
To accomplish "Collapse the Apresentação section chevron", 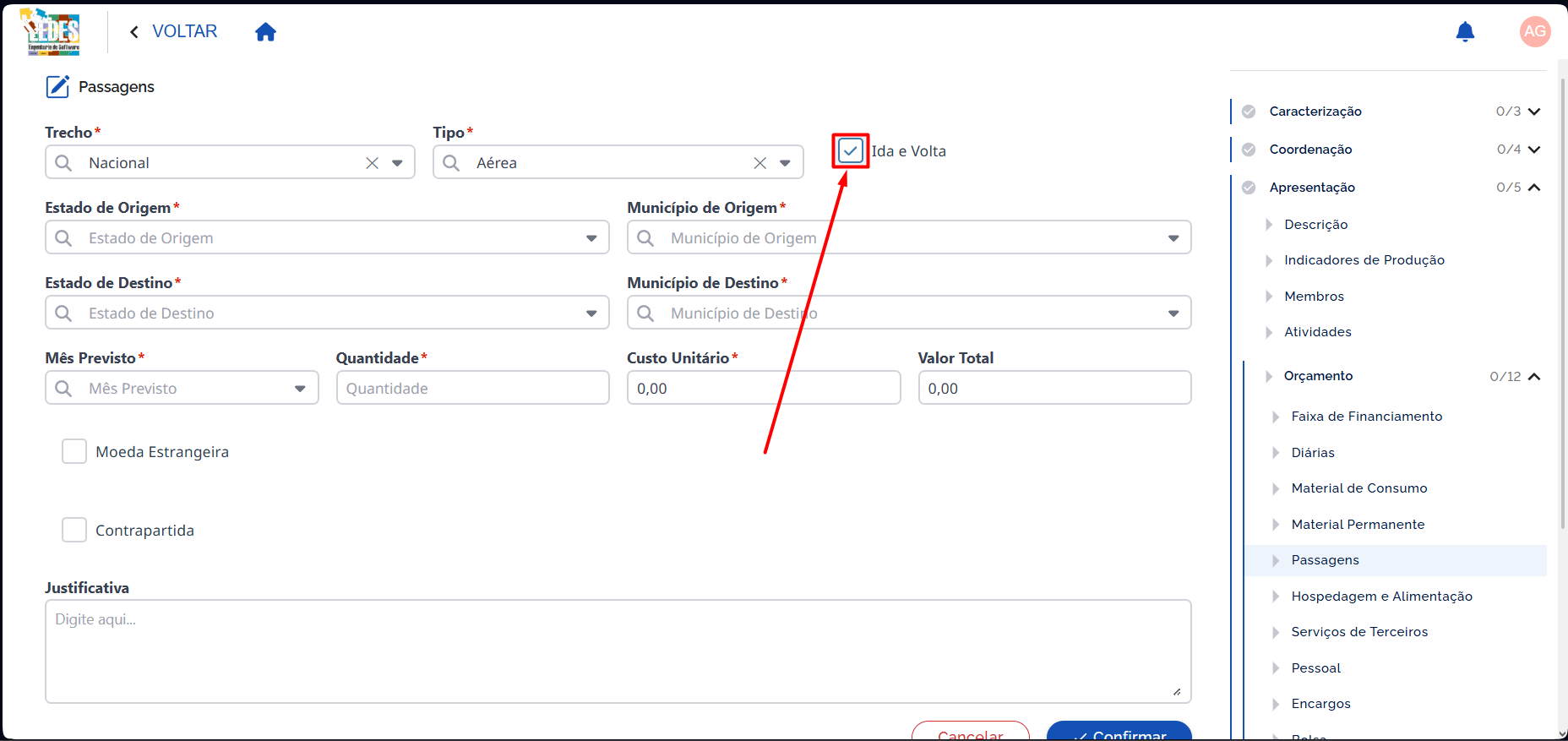I will tap(1534, 188).
